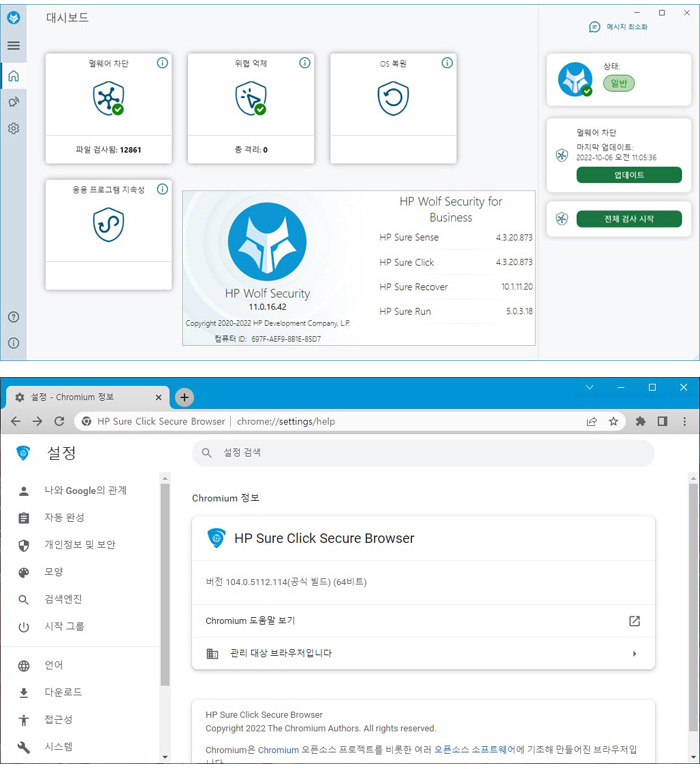Open the About info icon in sidebar

(x=14, y=343)
